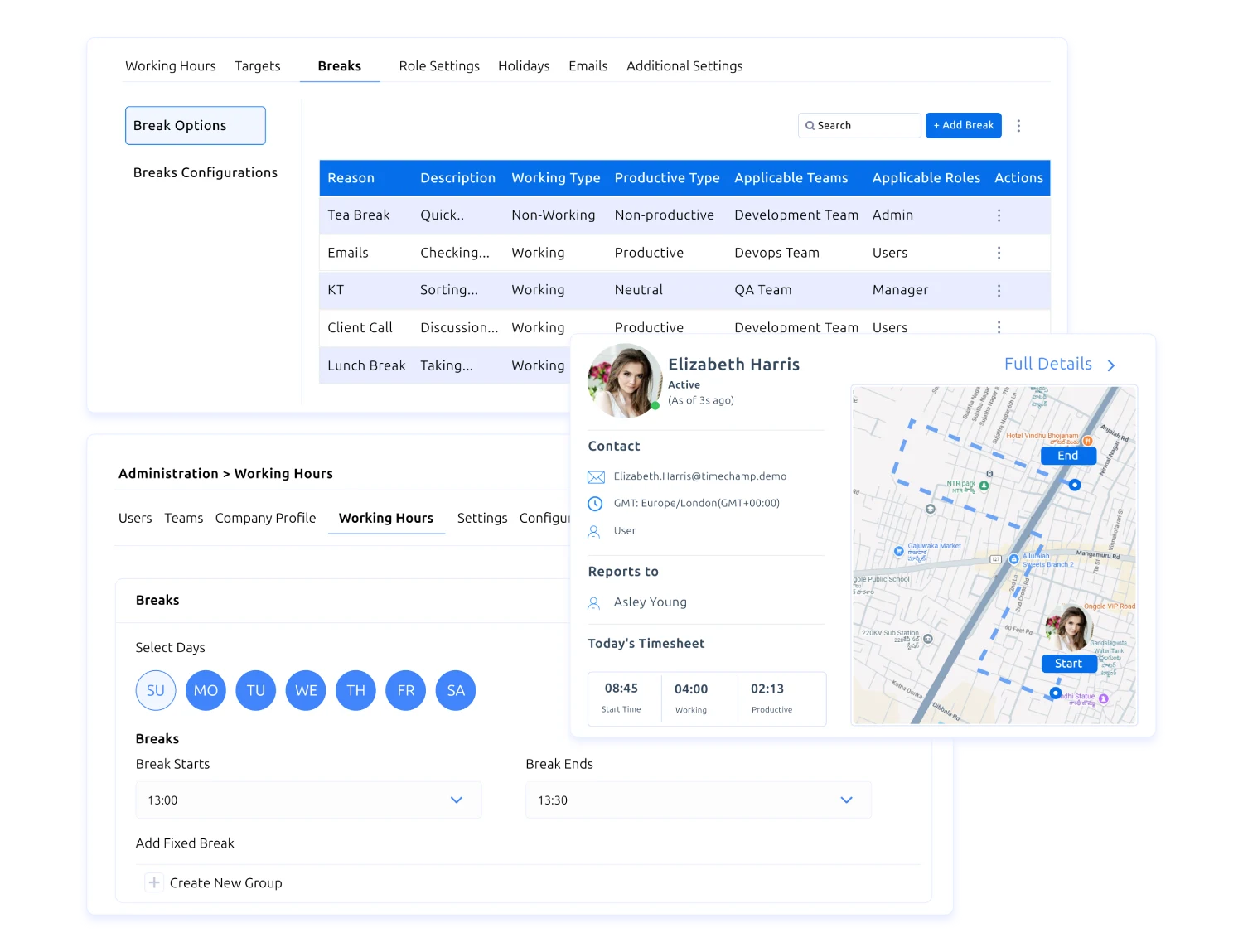This screenshot has height=952, width=1243.
Task: Click the Add Break button
Action: click(x=963, y=125)
